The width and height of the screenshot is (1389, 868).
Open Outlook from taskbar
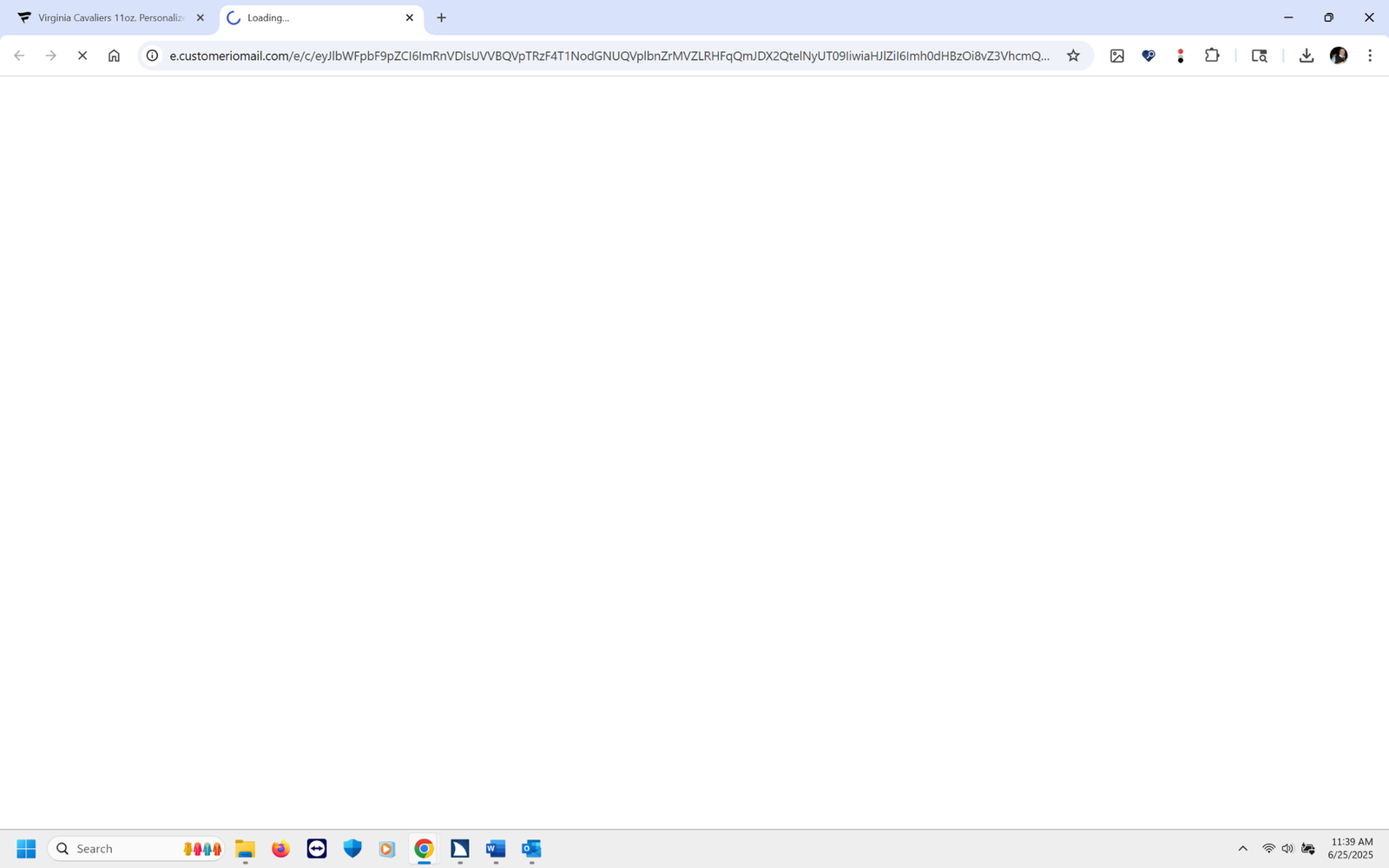tap(531, 849)
